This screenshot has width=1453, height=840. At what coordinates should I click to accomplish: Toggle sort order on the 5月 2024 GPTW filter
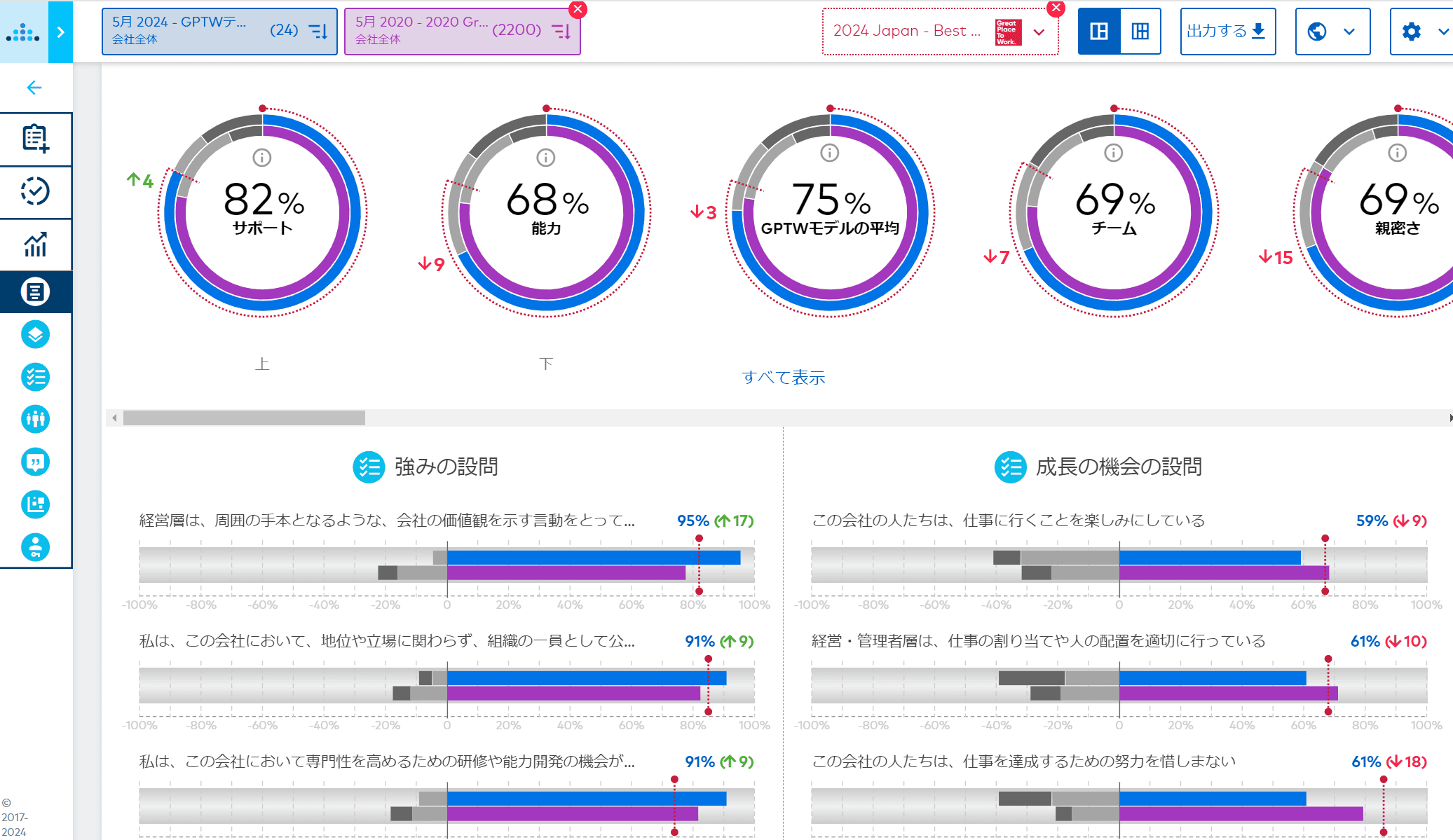[x=319, y=32]
